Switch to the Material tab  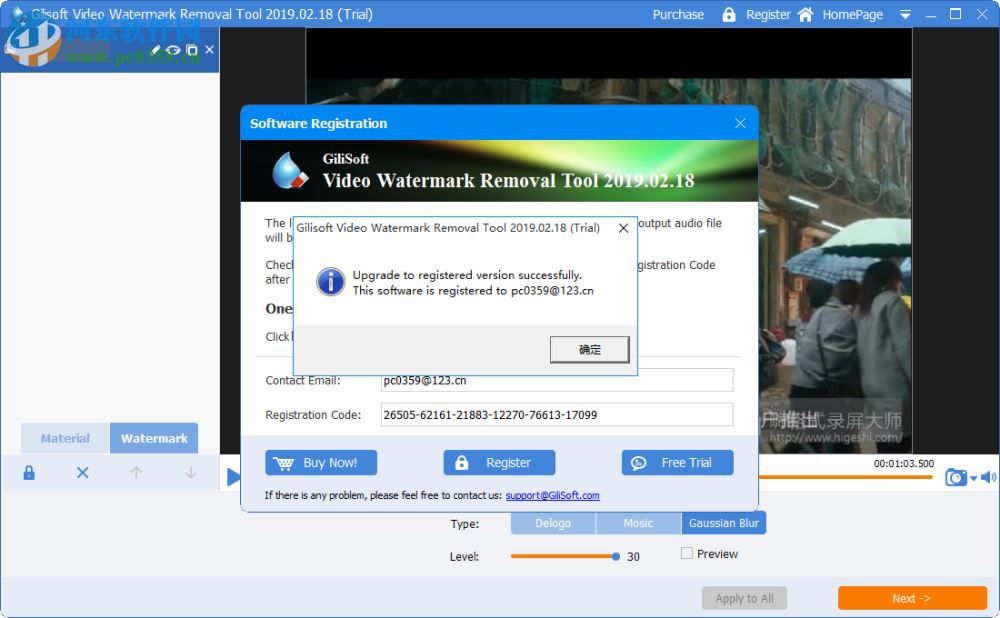pos(64,438)
